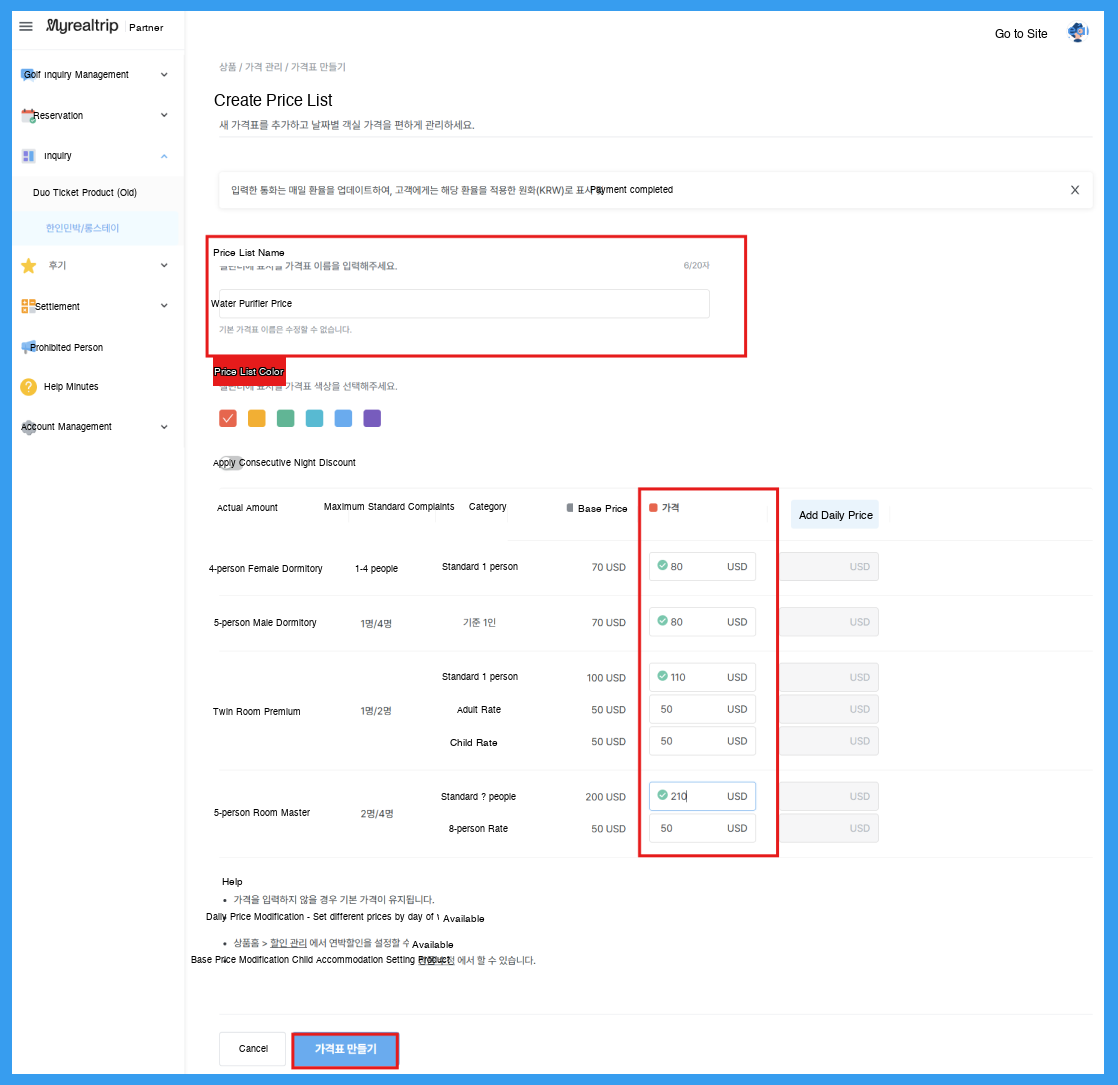The height and width of the screenshot is (1085, 1118).
Task: Select the checked red color swatch
Action: click(x=228, y=418)
